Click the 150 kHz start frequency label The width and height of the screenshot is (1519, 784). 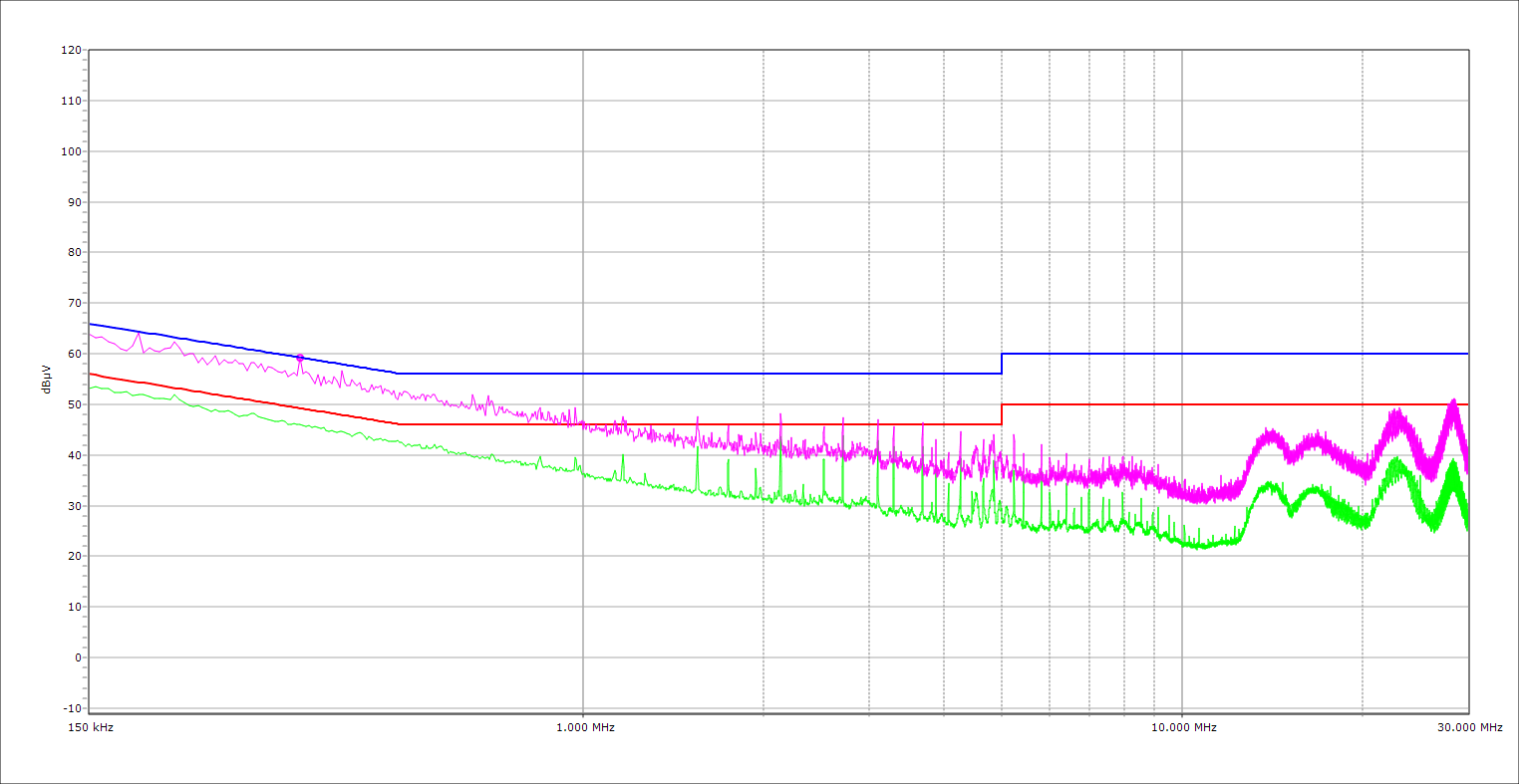pyautogui.click(x=90, y=727)
